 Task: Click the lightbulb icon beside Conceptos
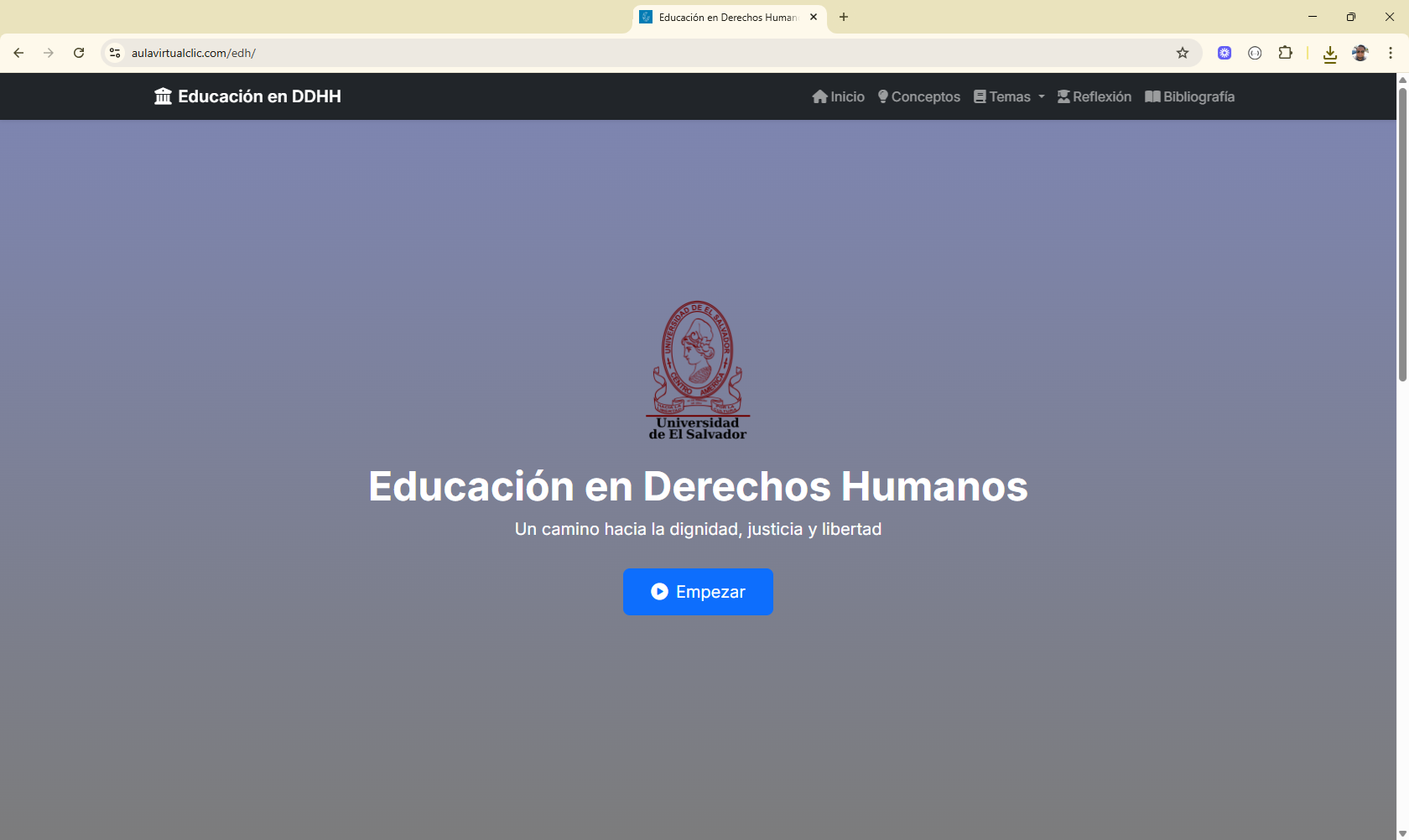coord(882,96)
